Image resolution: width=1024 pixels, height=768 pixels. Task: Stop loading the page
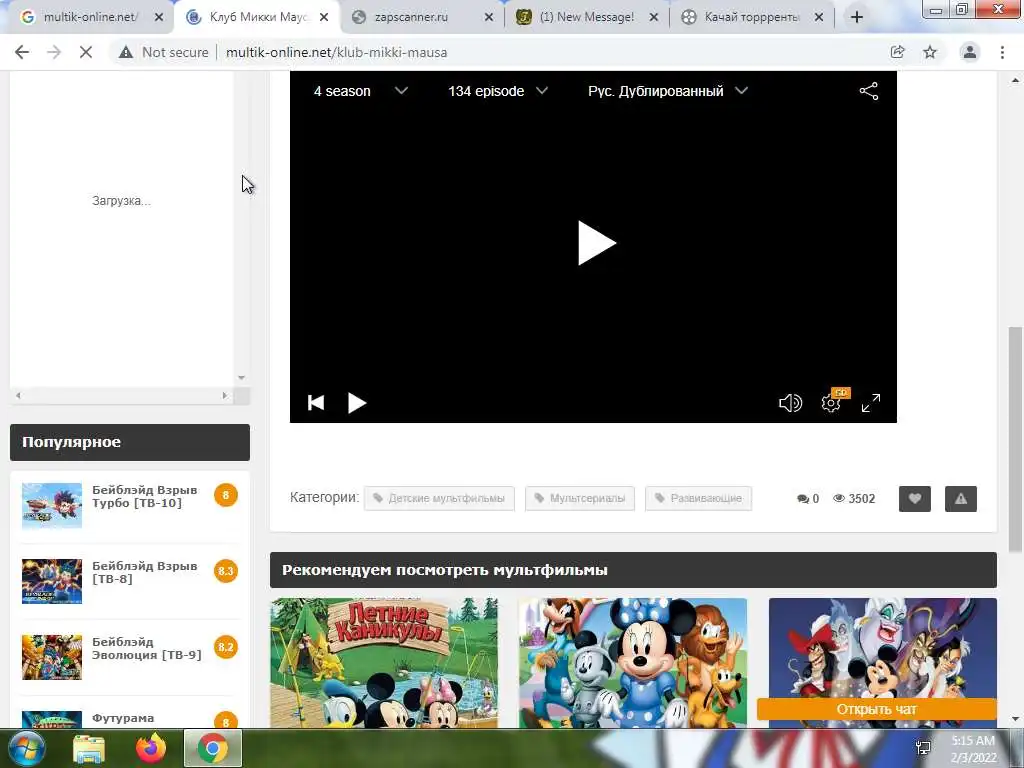coord(86,52)
